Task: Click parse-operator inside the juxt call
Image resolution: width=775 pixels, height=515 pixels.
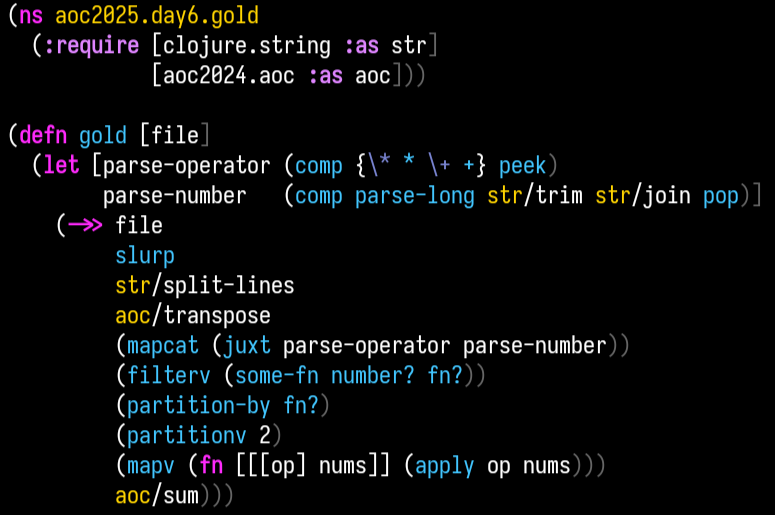Action: click(367, 346)
